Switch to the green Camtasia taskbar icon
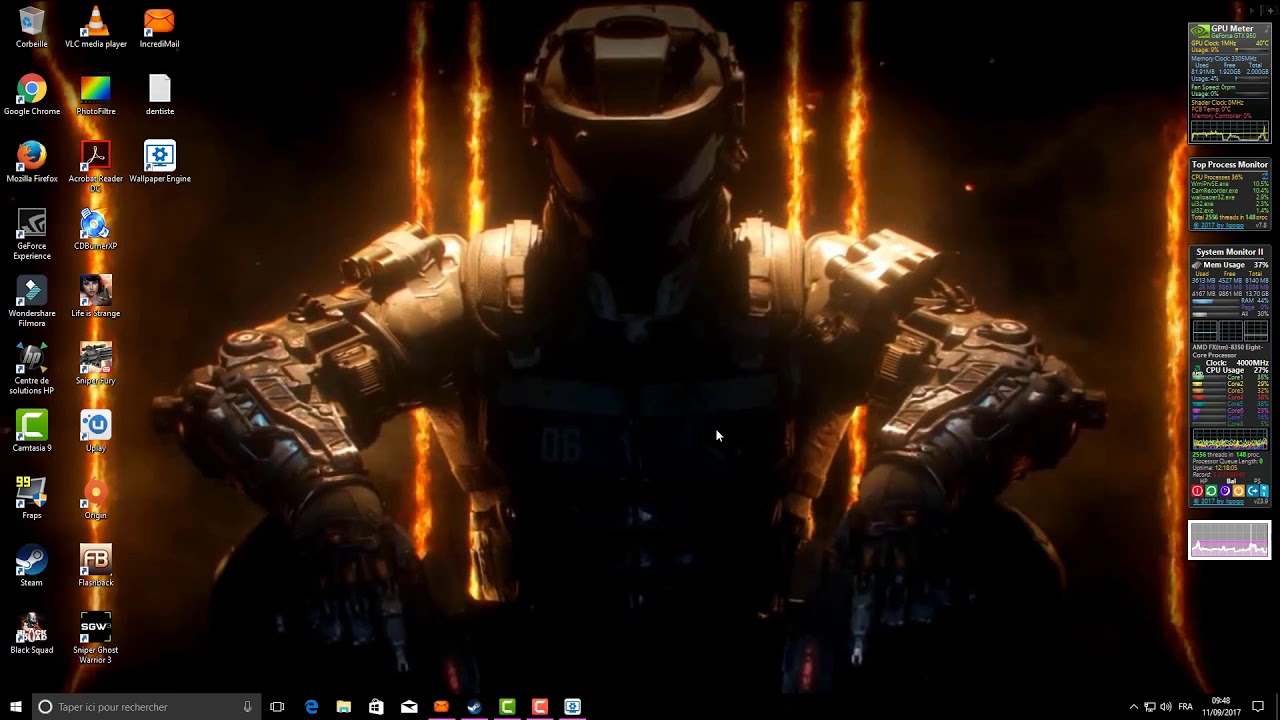Image resolution: width=1280 pixels, height=720 pixels. pos(507,707)
